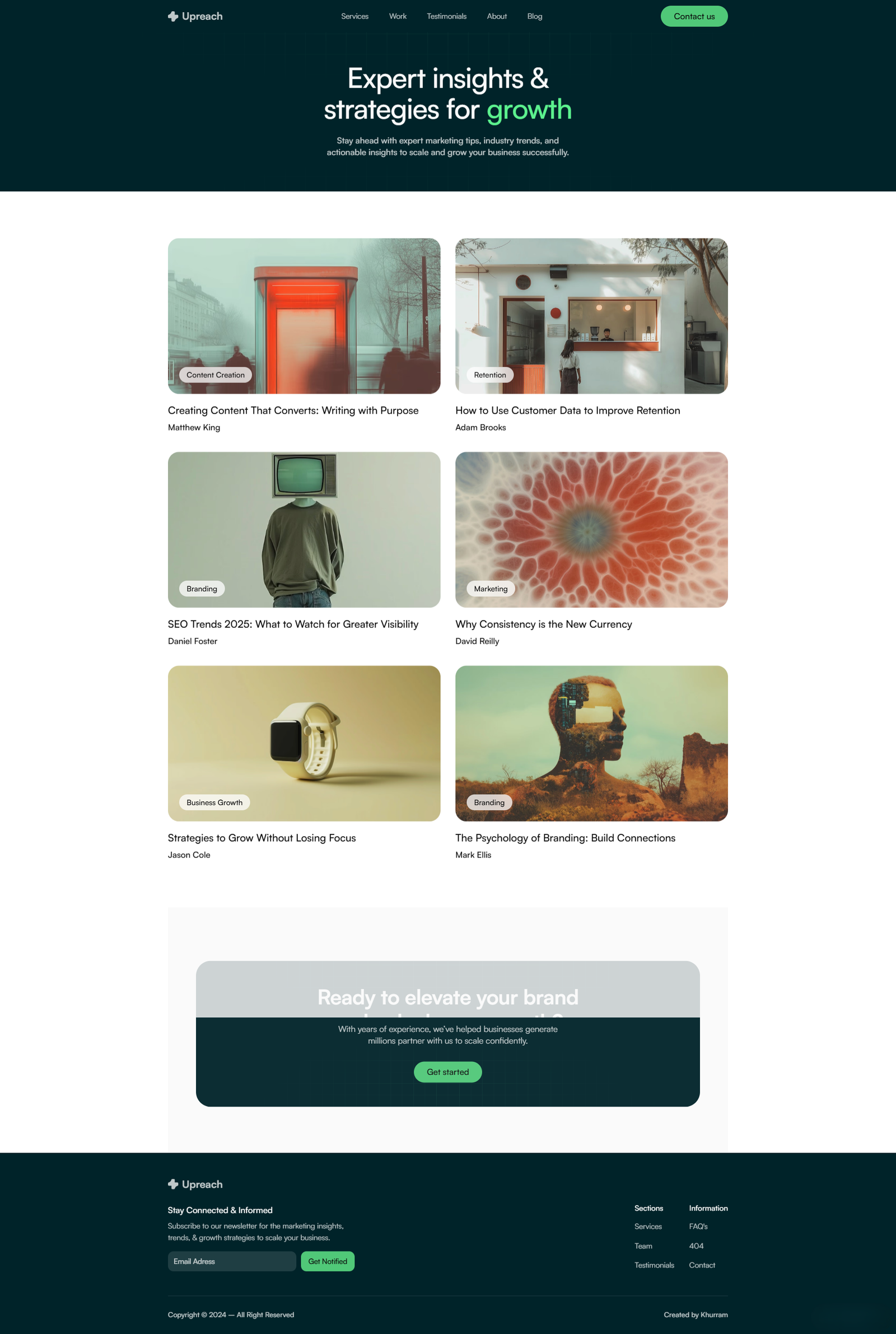This screenshot has height=1334, width=896.
Task: Click the Contact us button
Action: [694, 17]
